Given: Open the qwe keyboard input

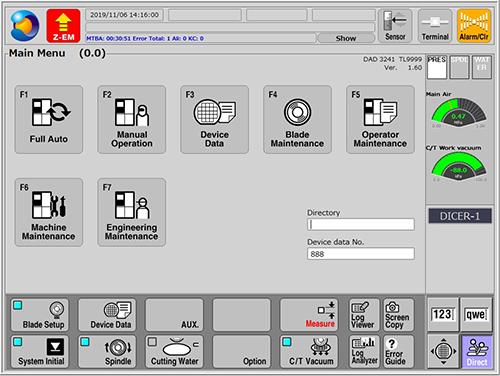Looking at the screenshot, I should click(476, 314).
